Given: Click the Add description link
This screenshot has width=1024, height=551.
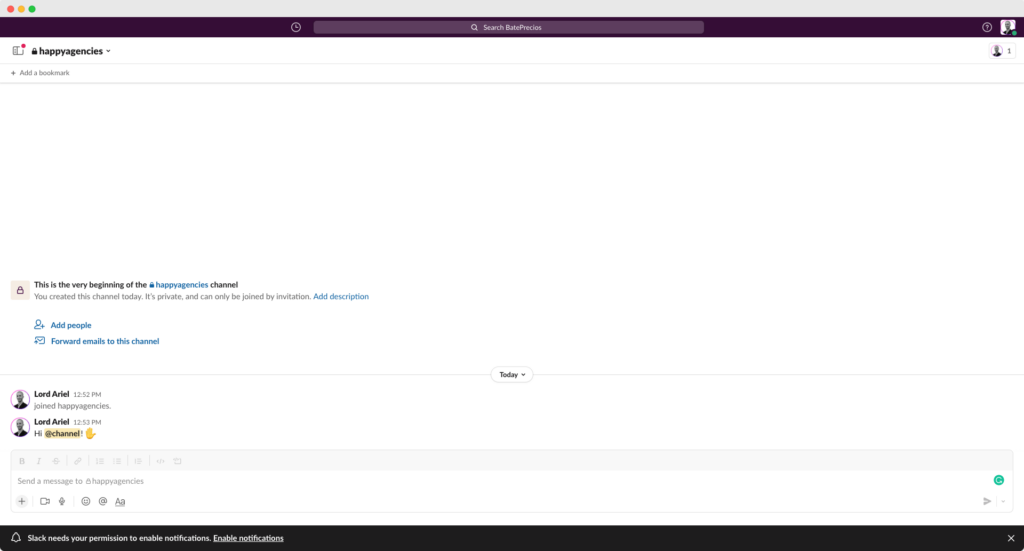Looking at the screenshot, I should coord(341,296).
